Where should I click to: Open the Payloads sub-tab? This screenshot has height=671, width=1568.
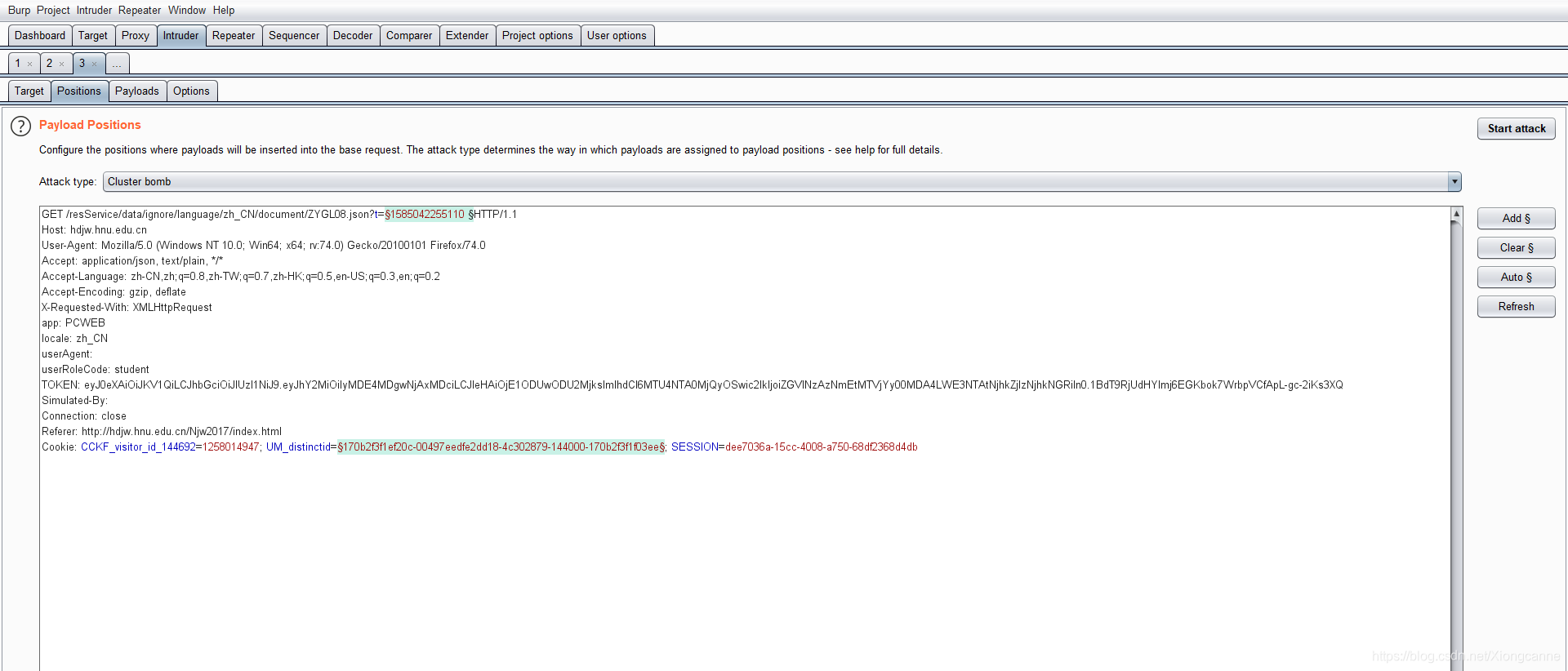tap(137, 91)
